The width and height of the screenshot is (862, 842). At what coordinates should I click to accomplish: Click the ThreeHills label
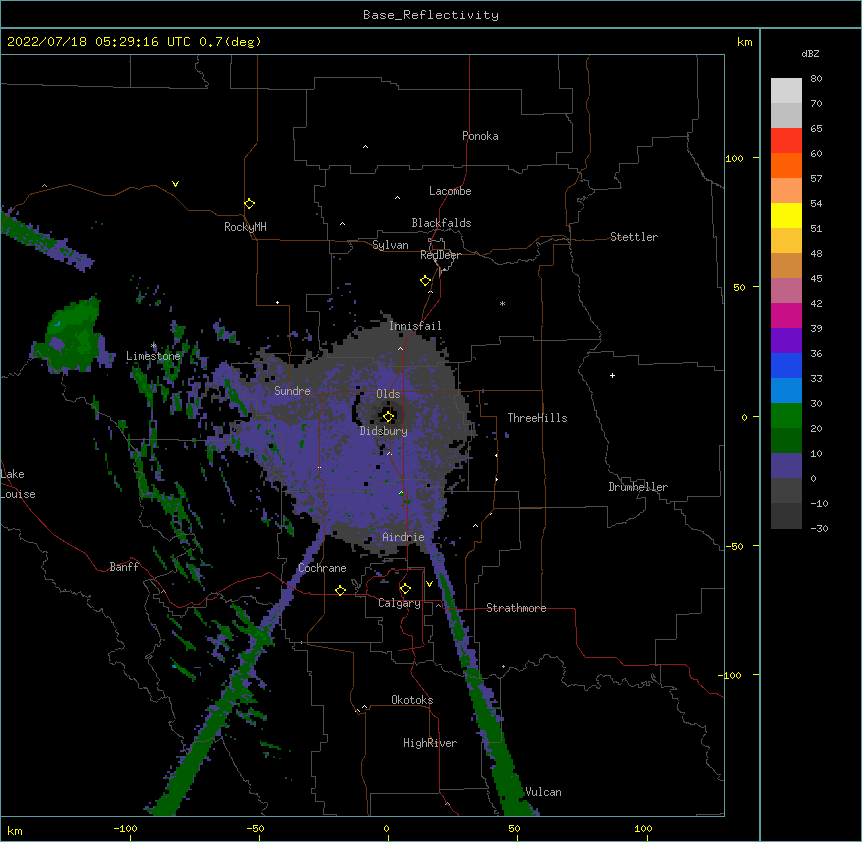(537, 418)
